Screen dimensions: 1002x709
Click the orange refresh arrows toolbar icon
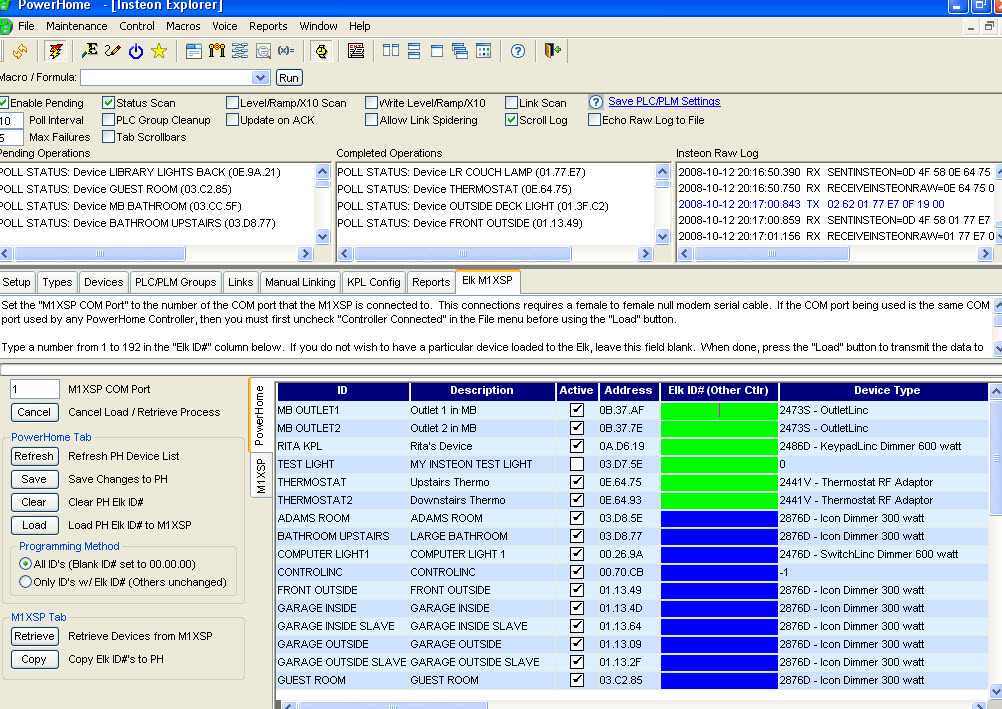[x=20, y=51]
